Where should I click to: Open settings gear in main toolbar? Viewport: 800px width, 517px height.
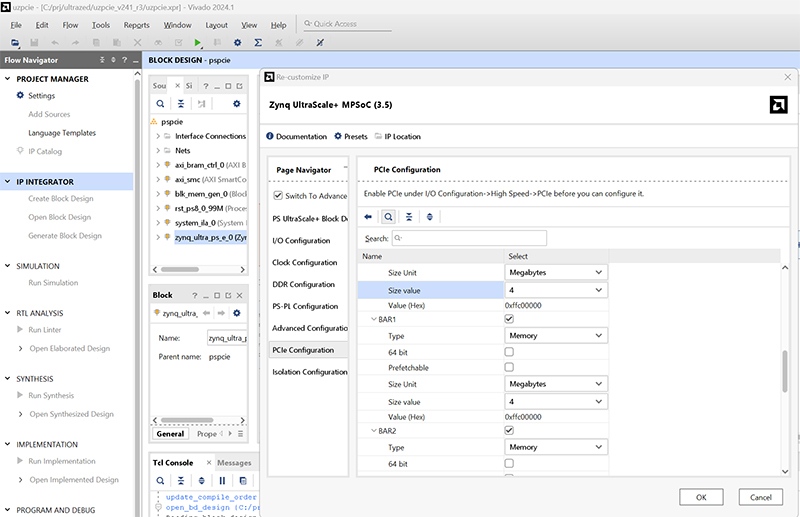tap(237, 43)
